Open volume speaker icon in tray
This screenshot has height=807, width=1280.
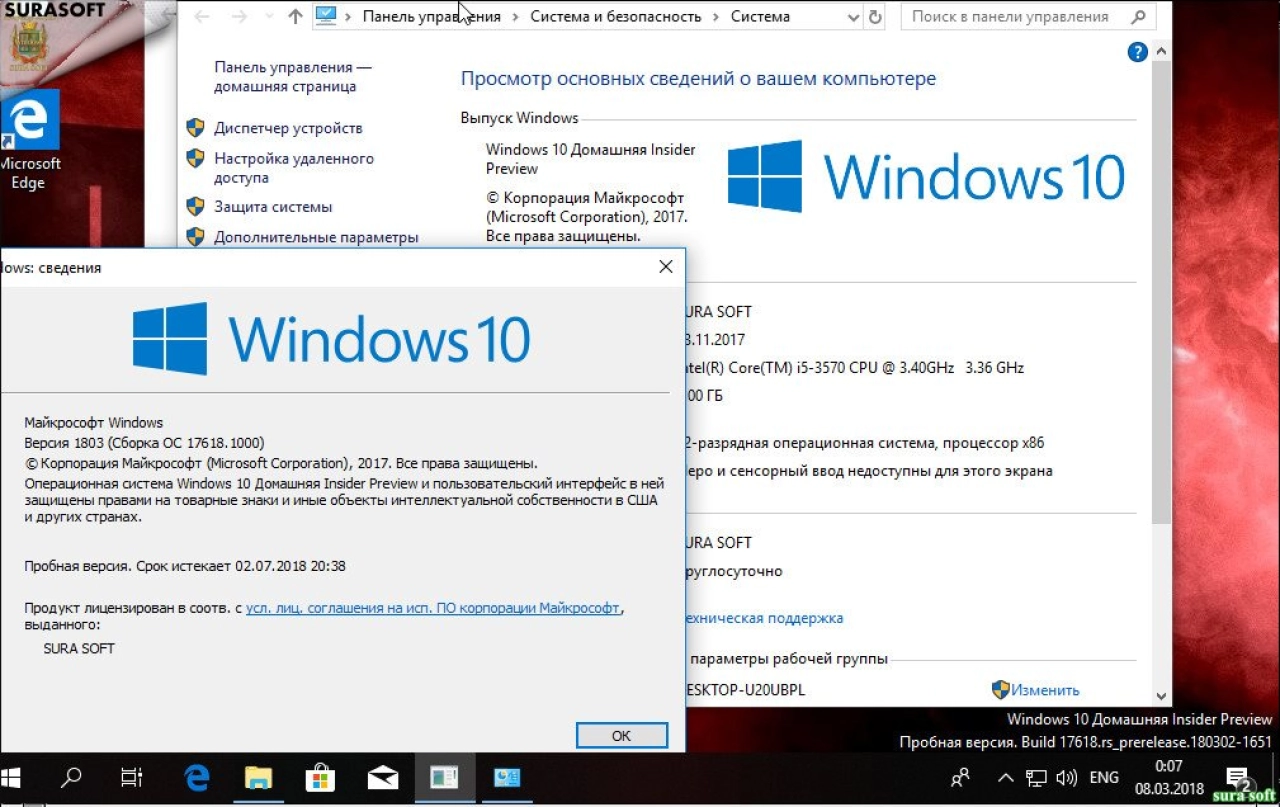point(1066,778)
